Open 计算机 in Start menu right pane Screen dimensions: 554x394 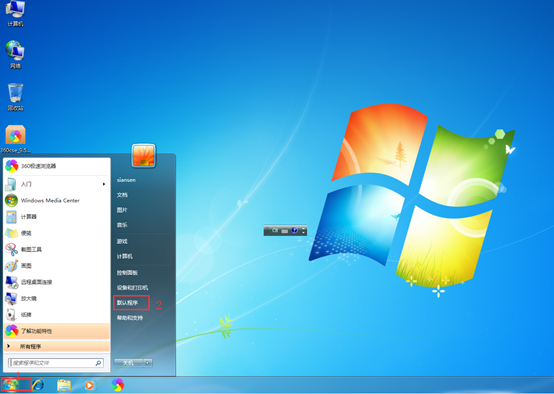tap(125, 256)
